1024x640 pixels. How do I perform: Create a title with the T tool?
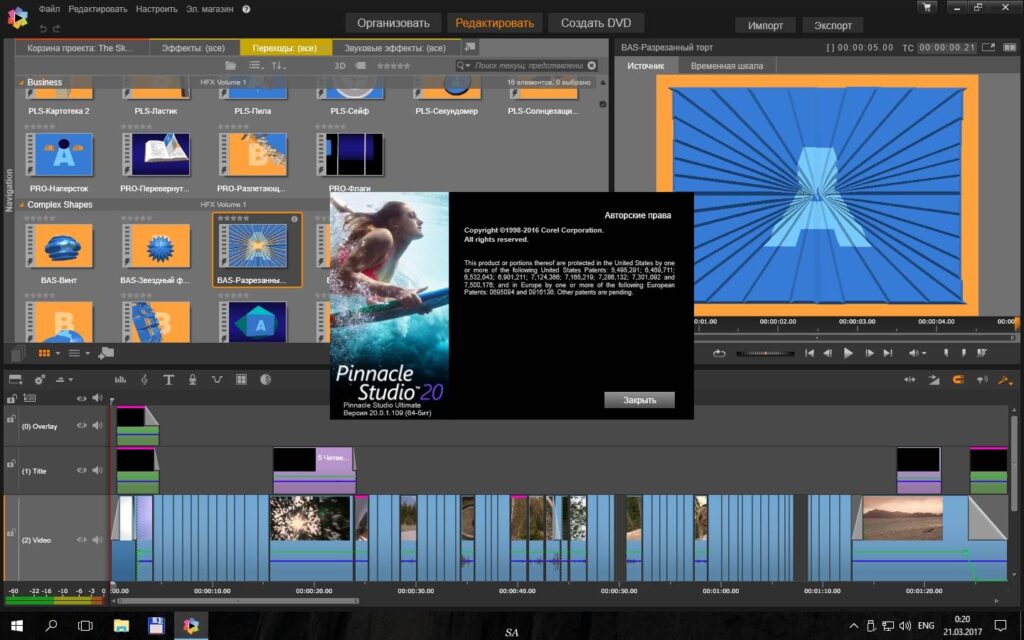click(168, 379)
